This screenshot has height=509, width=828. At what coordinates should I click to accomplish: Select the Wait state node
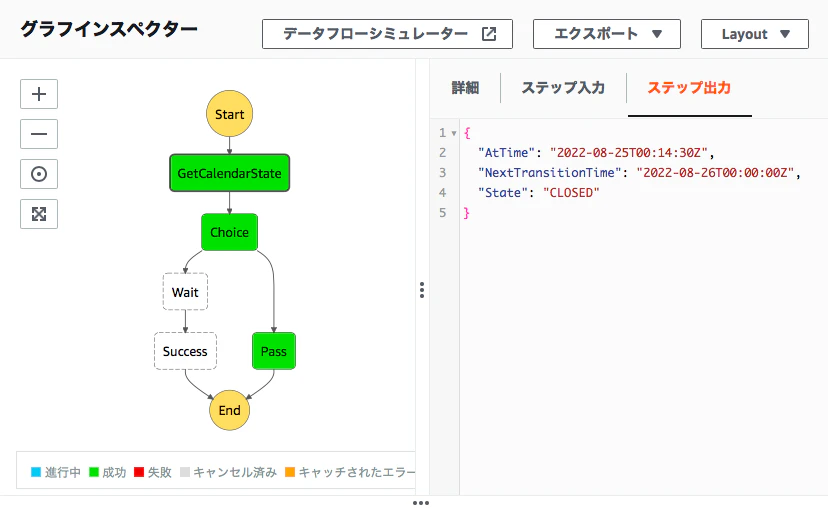coord(185,291)
